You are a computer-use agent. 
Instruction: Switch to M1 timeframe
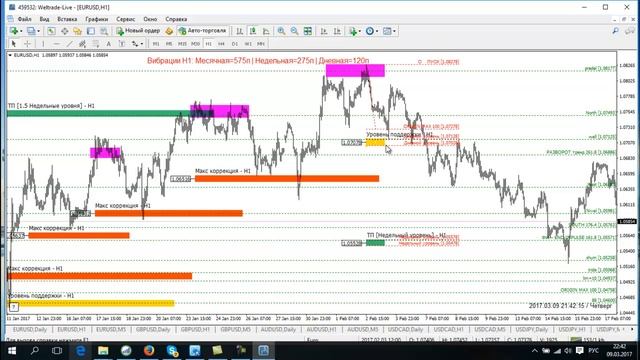[x=156, y=44]
